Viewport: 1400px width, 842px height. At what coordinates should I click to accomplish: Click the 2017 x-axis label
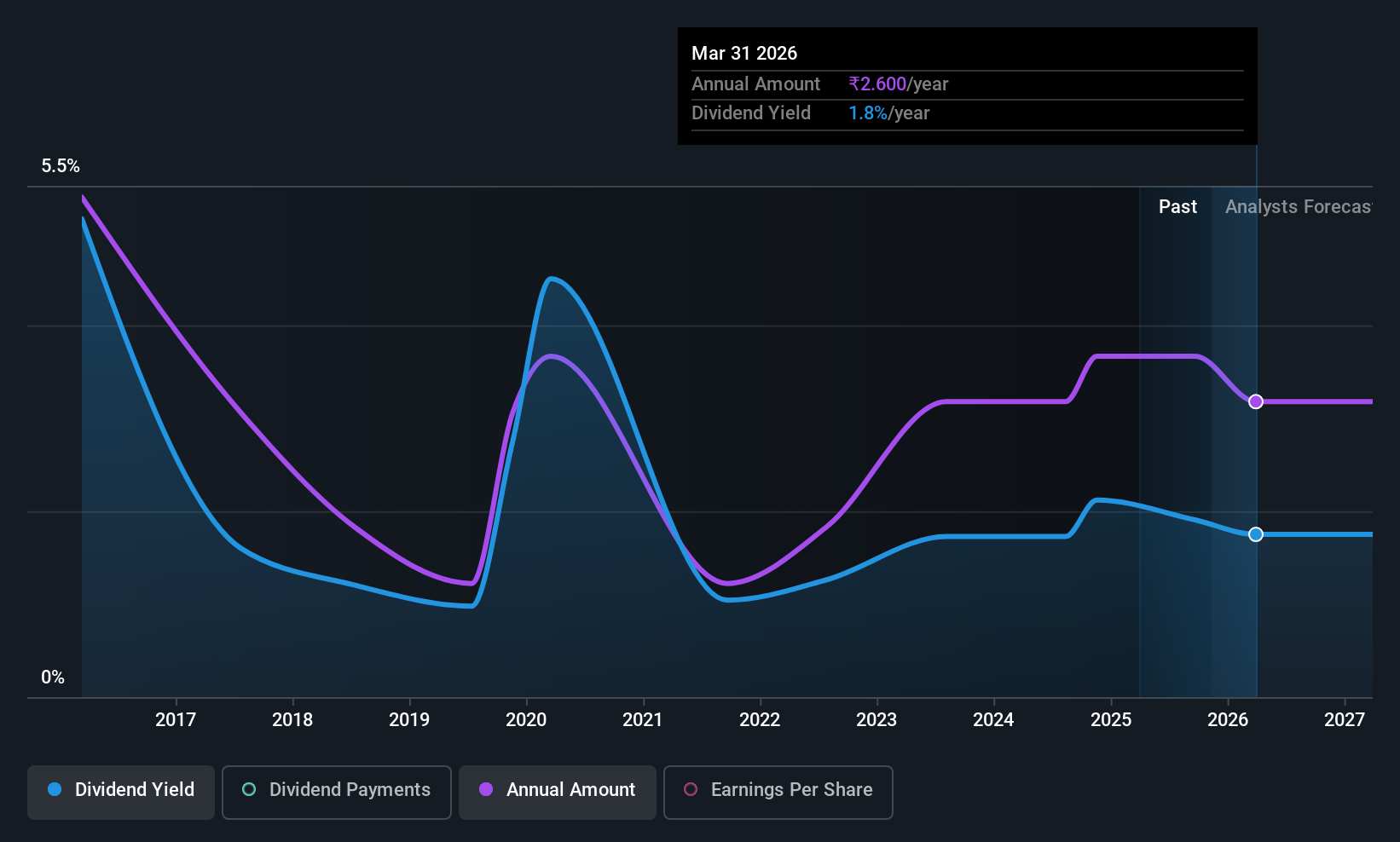coord(176,720)
